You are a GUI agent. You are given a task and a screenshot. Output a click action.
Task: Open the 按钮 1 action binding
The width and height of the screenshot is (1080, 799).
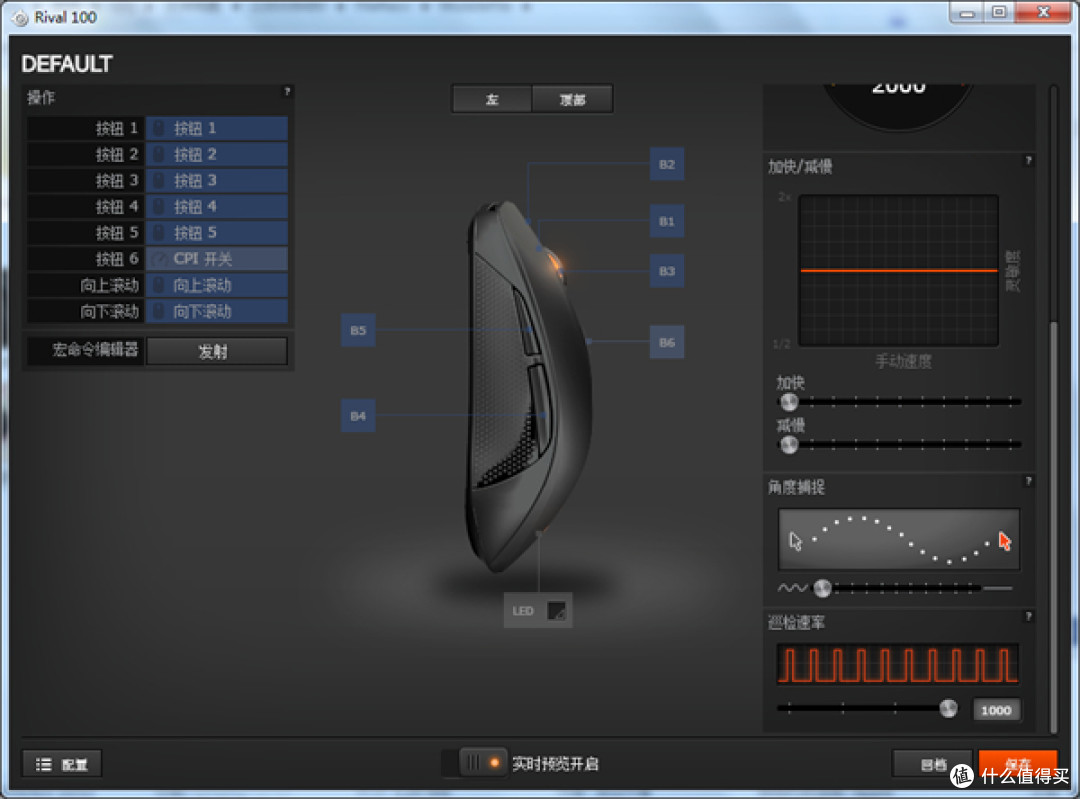pyautogui.click(x=216, y=128)
